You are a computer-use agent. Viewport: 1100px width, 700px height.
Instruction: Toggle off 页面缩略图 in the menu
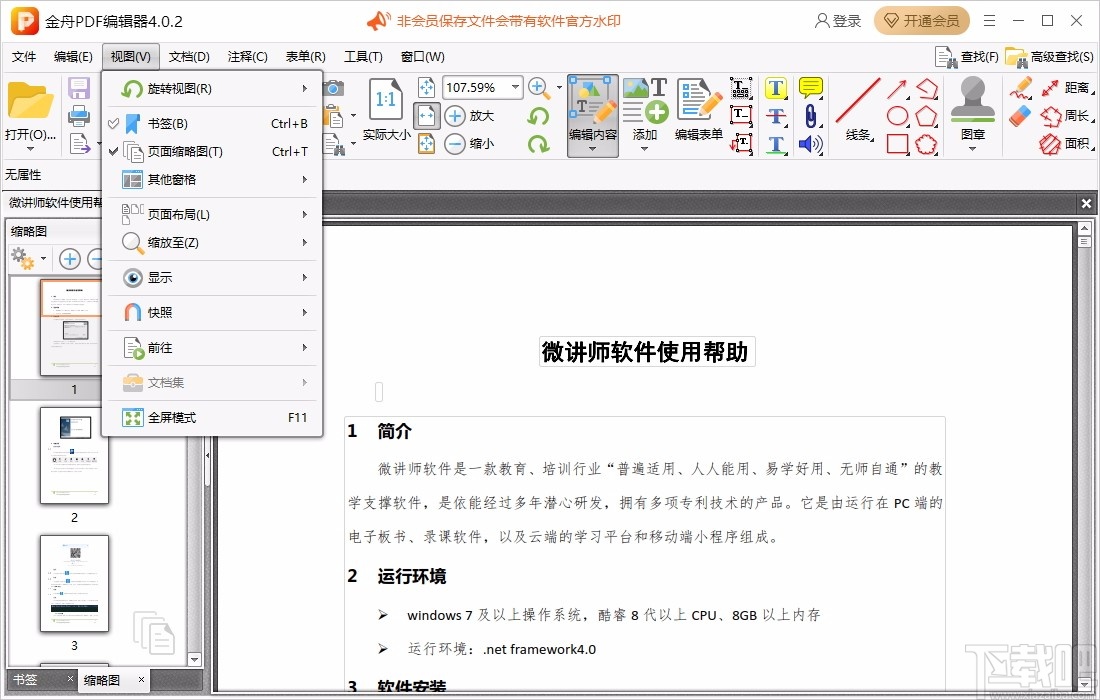[x=180, y=150]
